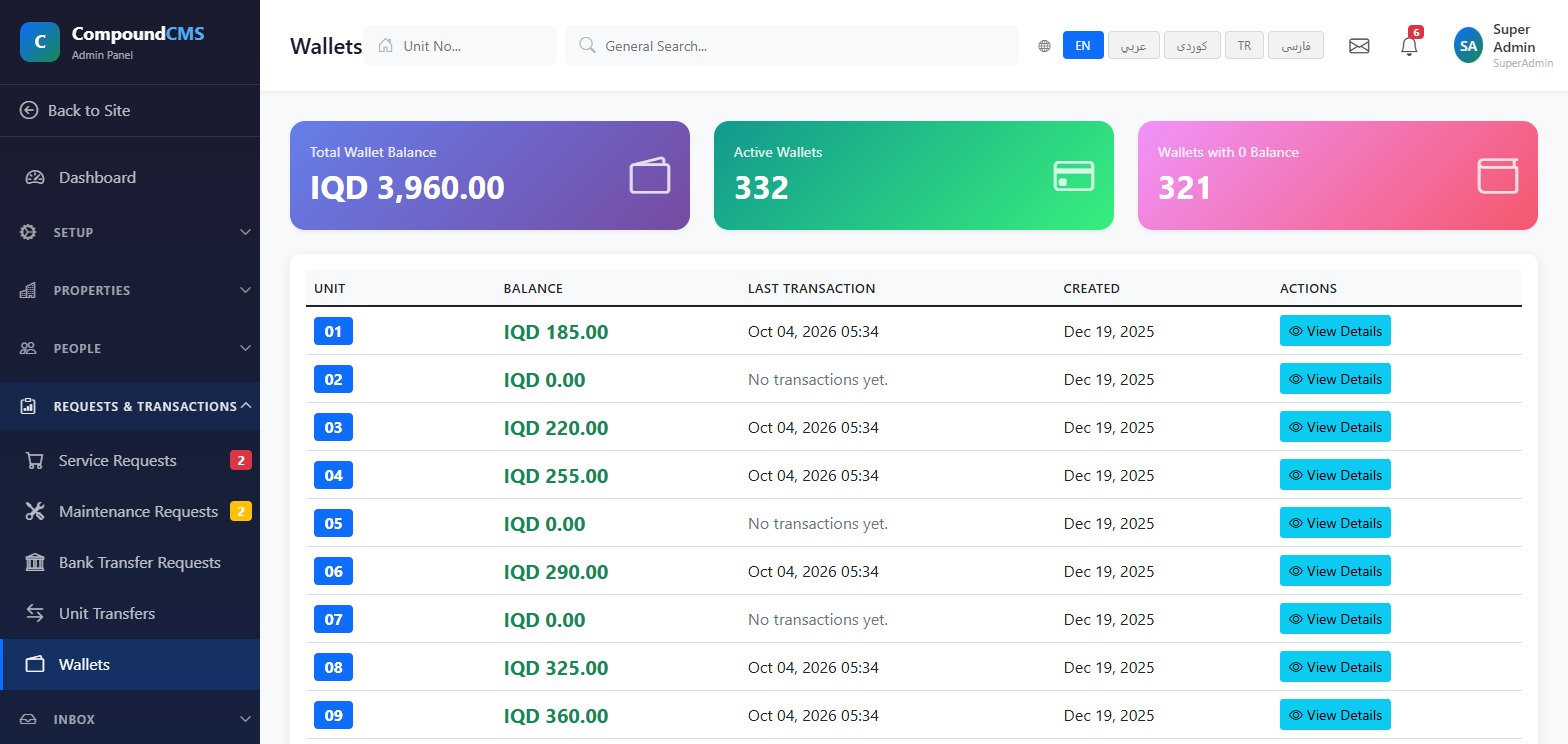
Task: Click the Wallets sidebar wallet icon
Action: (x=35, y=665)
